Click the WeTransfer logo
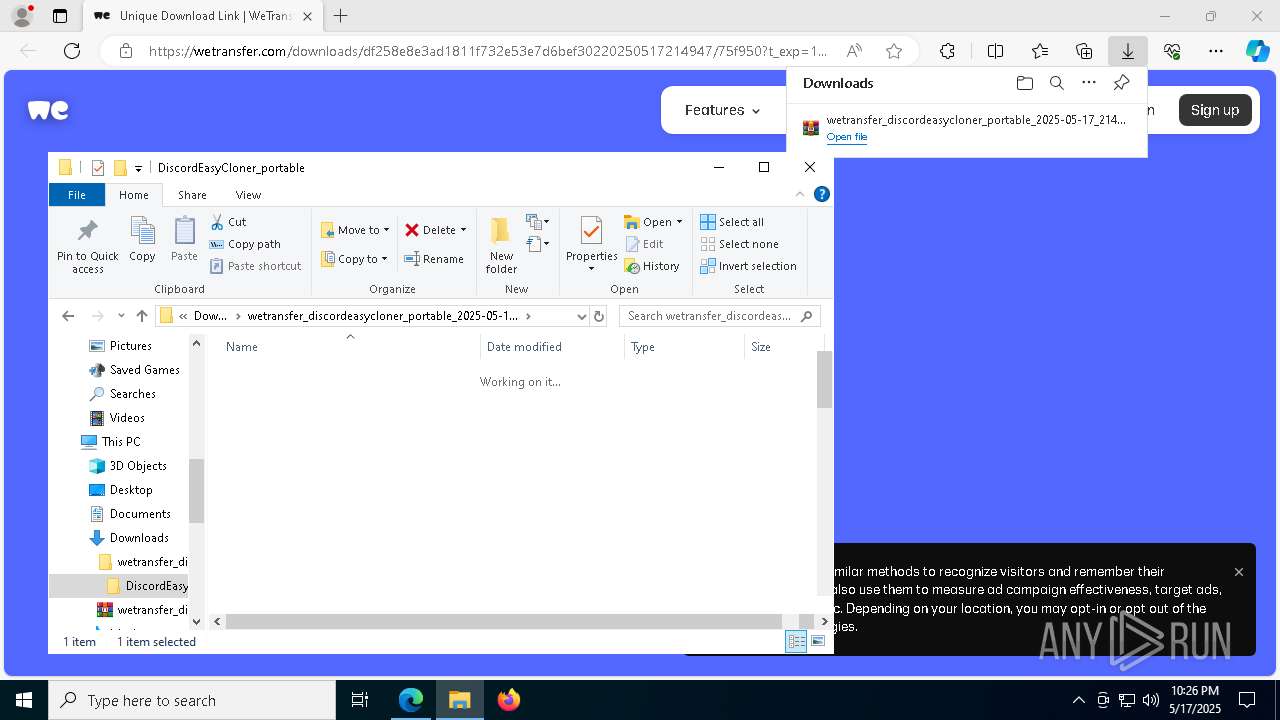The image size is (1280, 720). 48,110
